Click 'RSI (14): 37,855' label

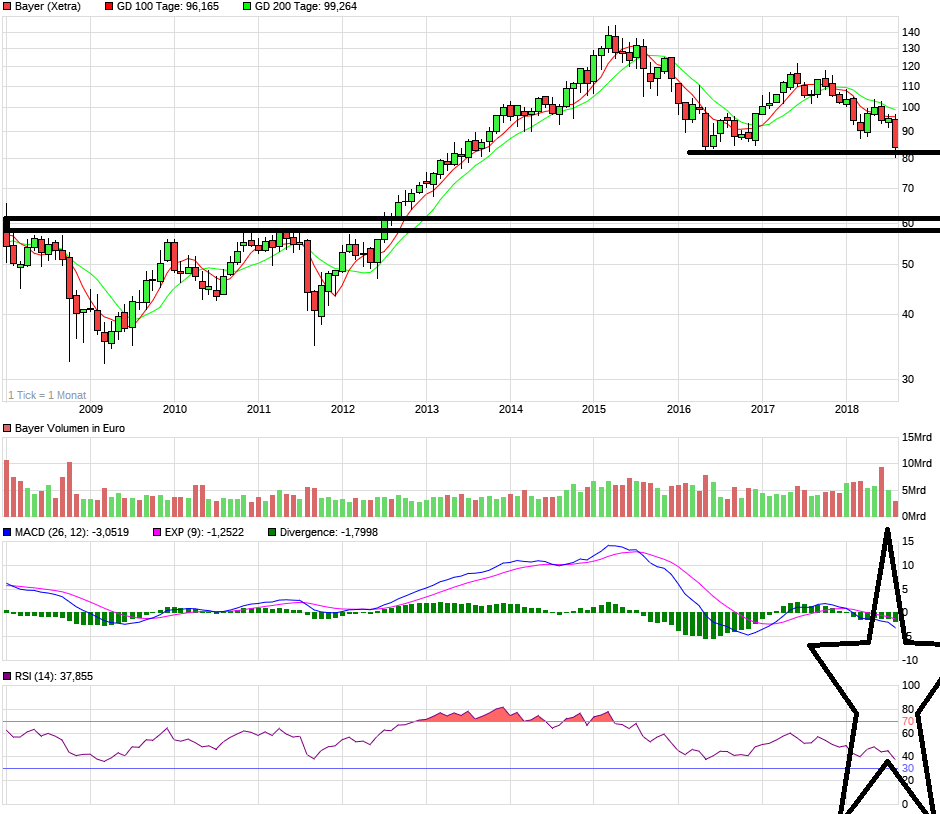[54, 676]
